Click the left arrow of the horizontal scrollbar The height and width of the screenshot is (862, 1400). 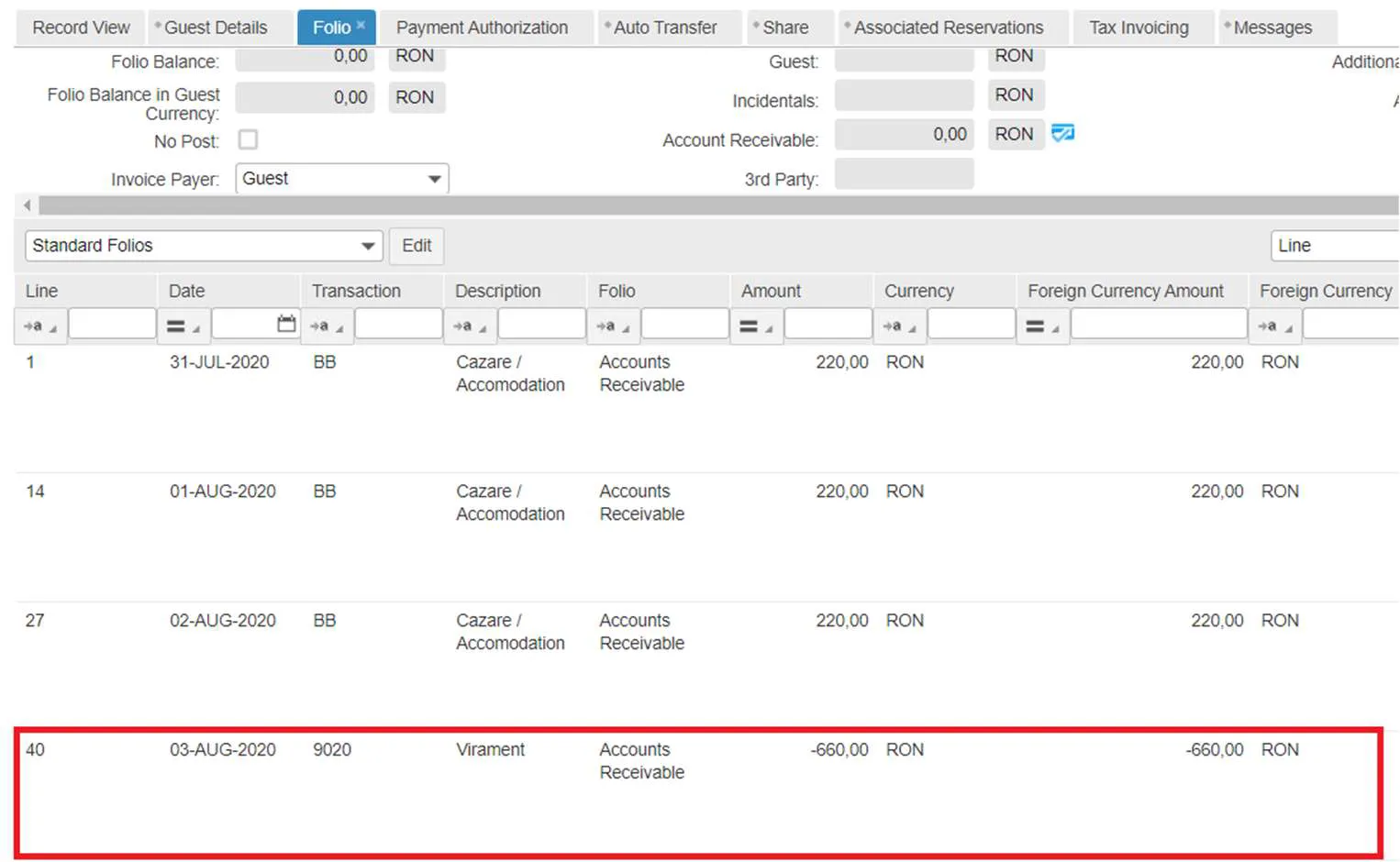pos(27,205)
